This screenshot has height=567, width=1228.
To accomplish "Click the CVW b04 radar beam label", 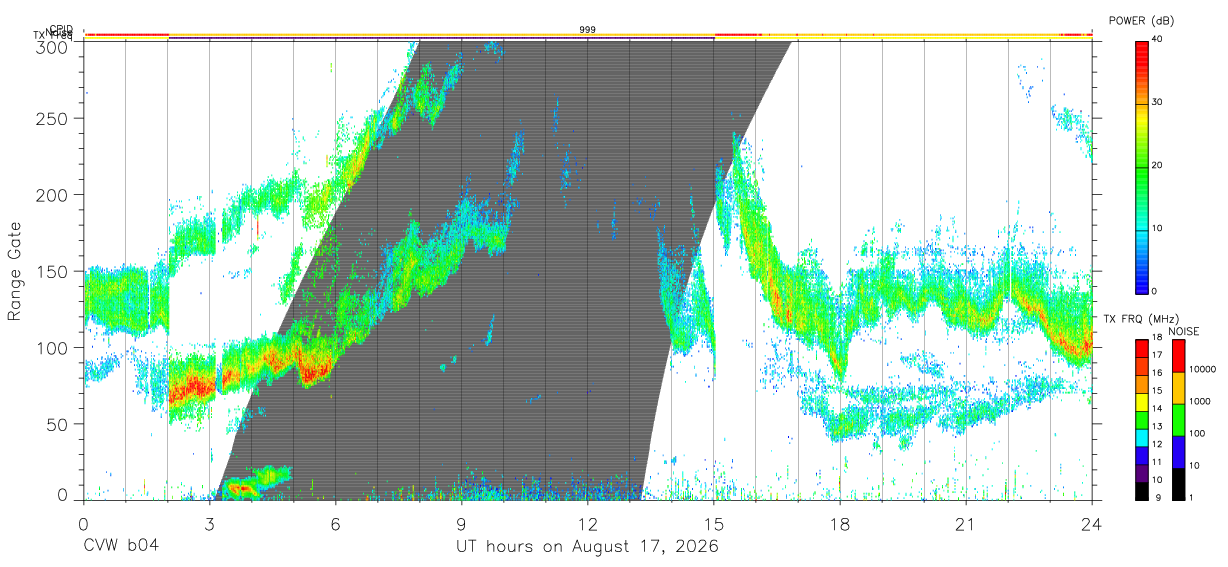I will [121, 547].
